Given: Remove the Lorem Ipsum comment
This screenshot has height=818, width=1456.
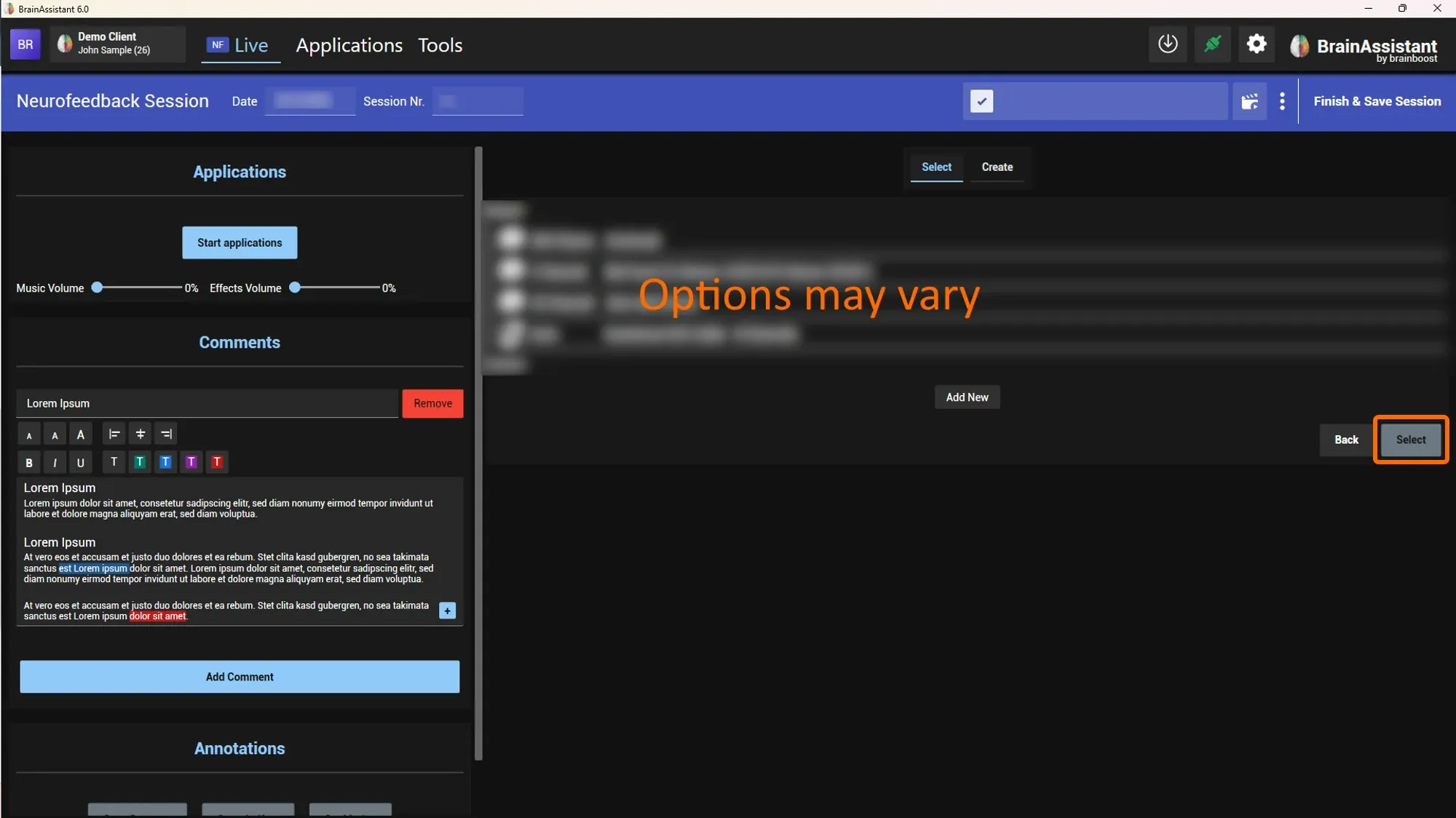Looking at the screenshot, I should pos(432,403).
